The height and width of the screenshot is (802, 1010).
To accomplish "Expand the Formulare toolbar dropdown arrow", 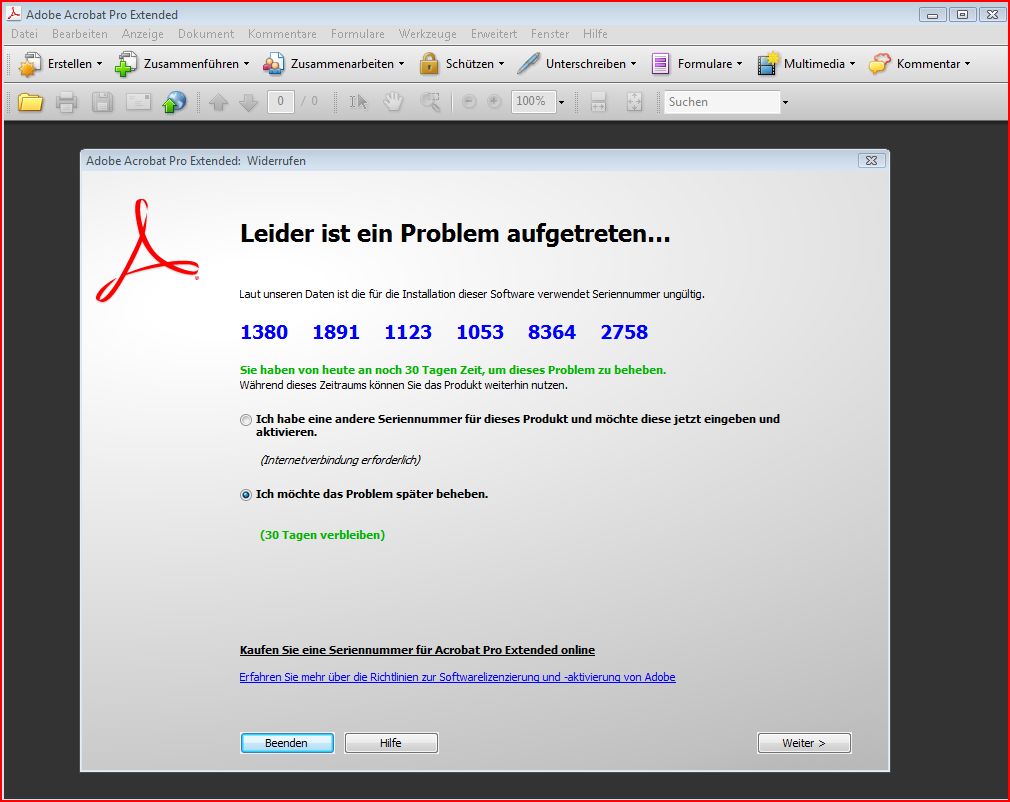I will tap(739, 64).
